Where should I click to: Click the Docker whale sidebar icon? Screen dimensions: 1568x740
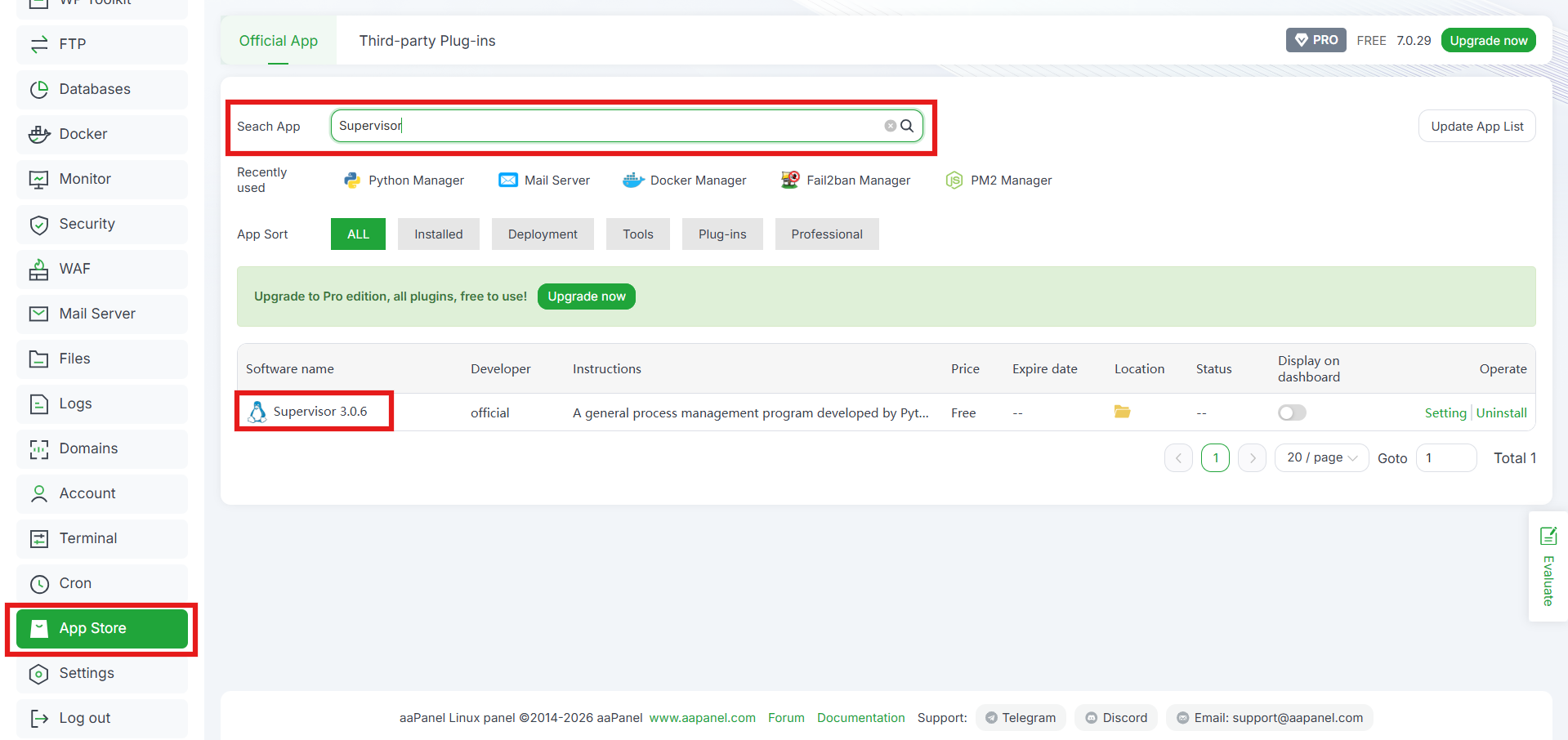tap(39, 134)
